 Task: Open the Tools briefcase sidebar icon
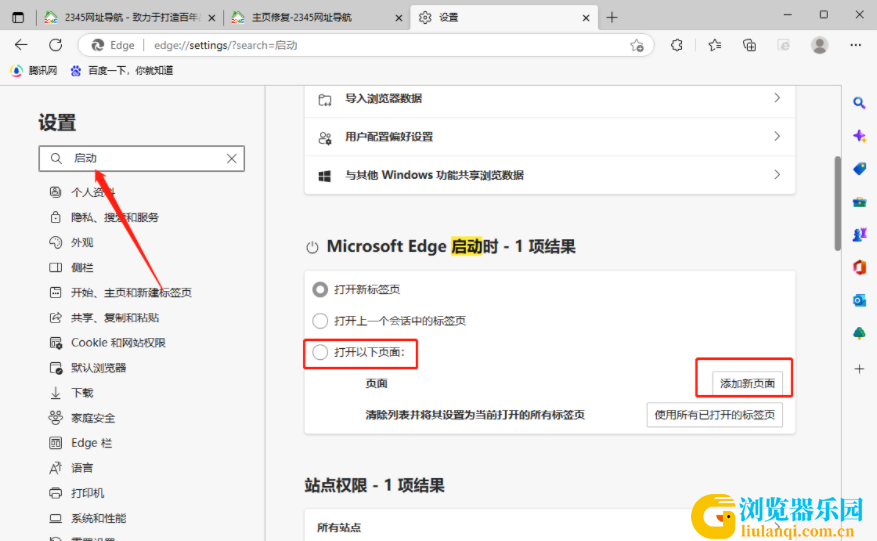tap(859, 202)
